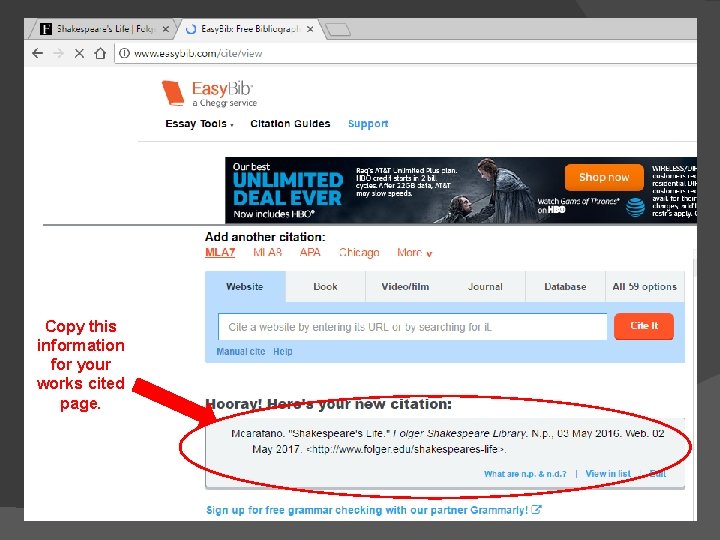720x540 pixels.
Task: Select the Video/film source tab
Action: (x=405, y=287)
